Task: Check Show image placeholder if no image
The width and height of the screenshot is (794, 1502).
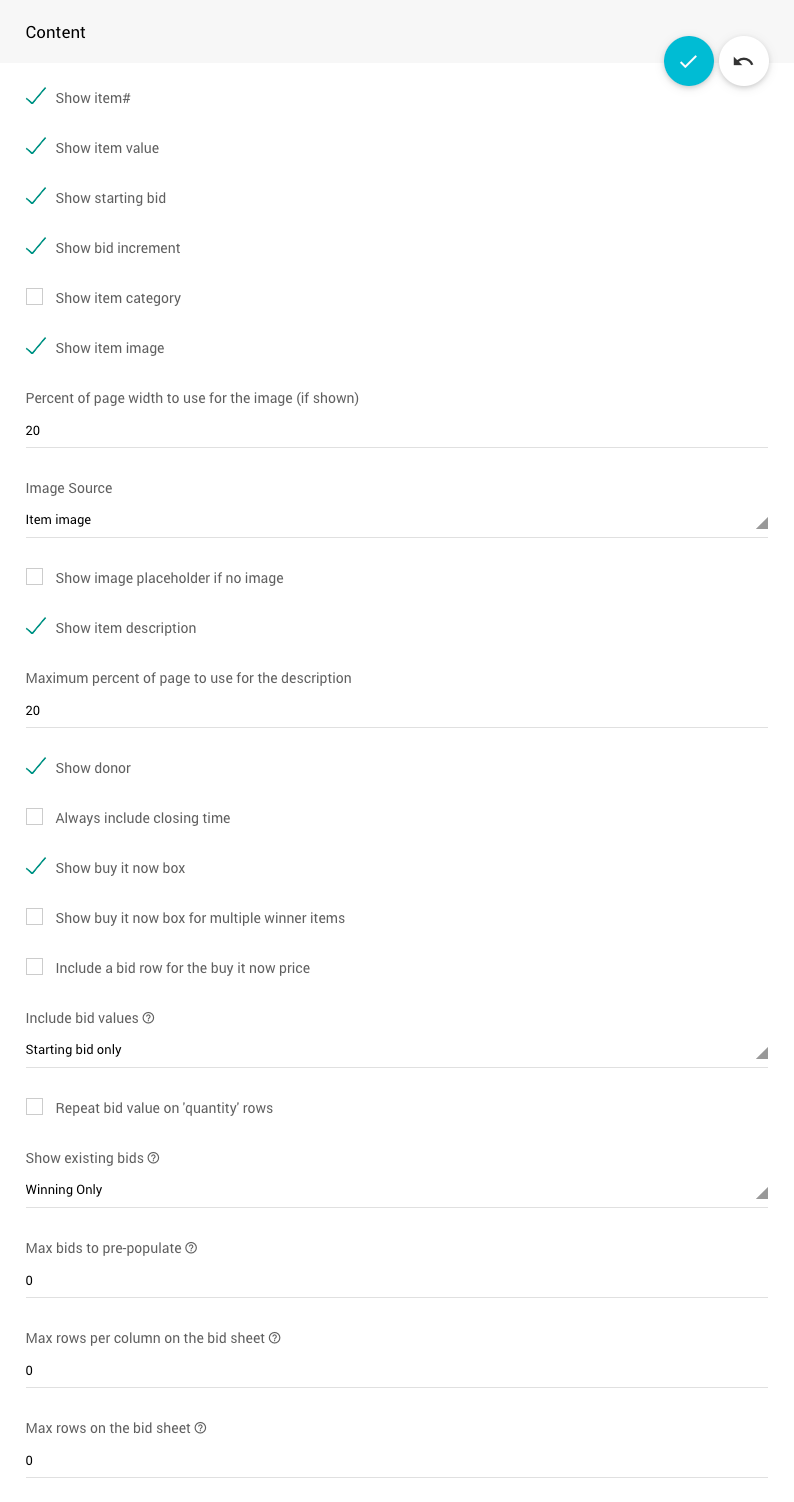Action: 35,577
